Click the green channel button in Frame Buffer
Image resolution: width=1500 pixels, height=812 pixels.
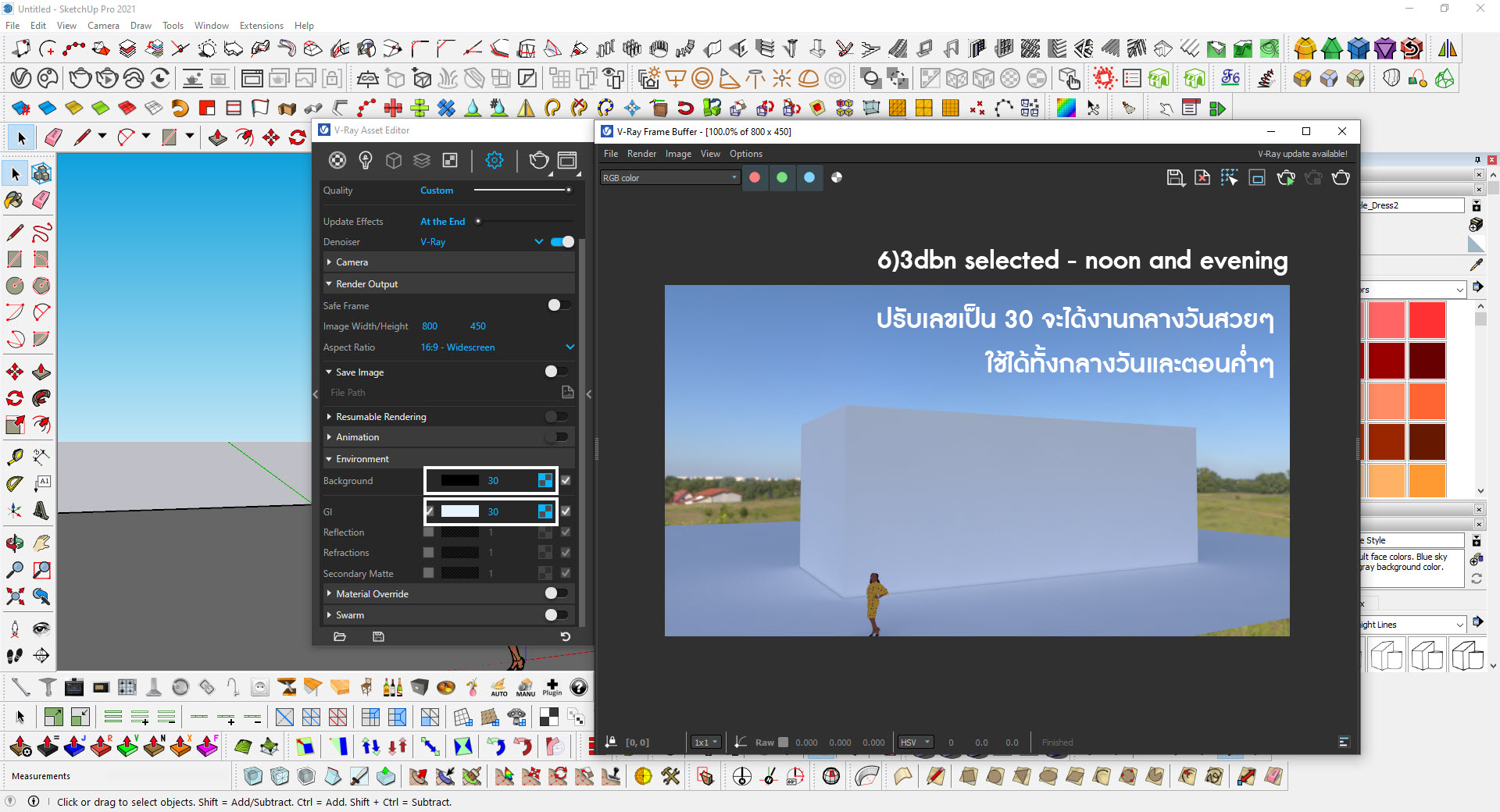782,177
